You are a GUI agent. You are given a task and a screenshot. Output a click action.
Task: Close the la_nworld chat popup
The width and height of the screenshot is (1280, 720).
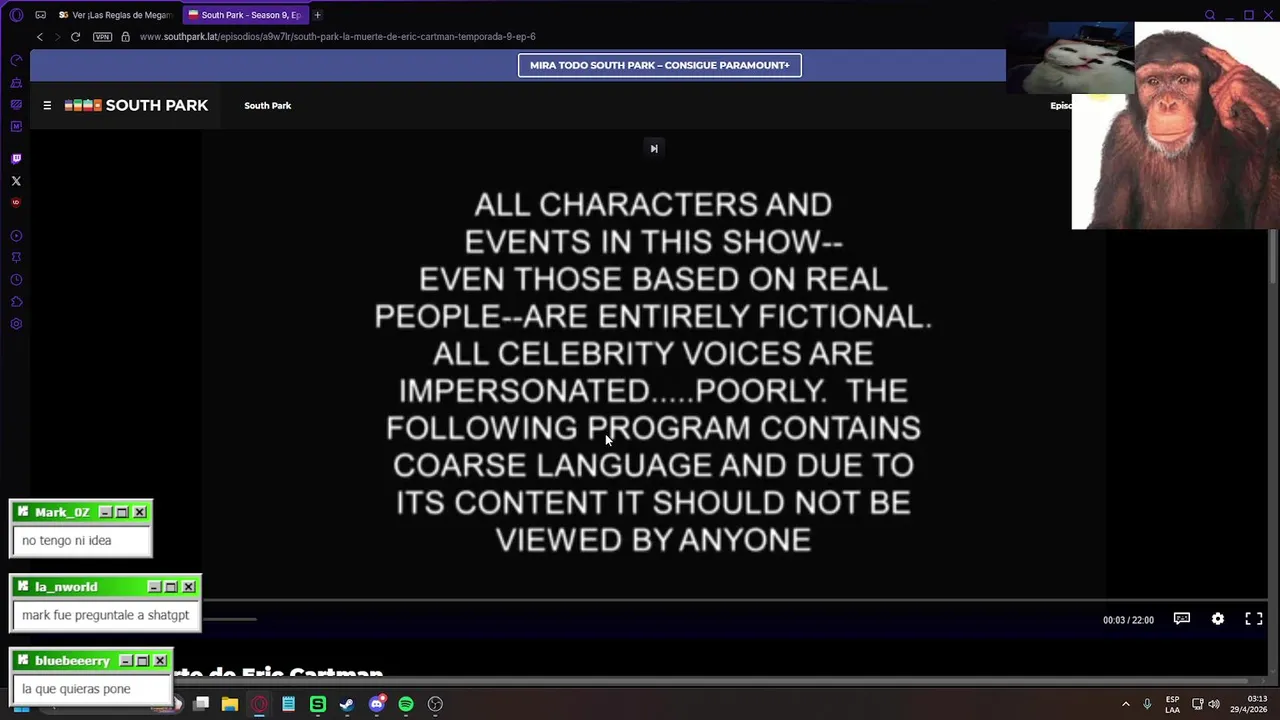[188, 587]
